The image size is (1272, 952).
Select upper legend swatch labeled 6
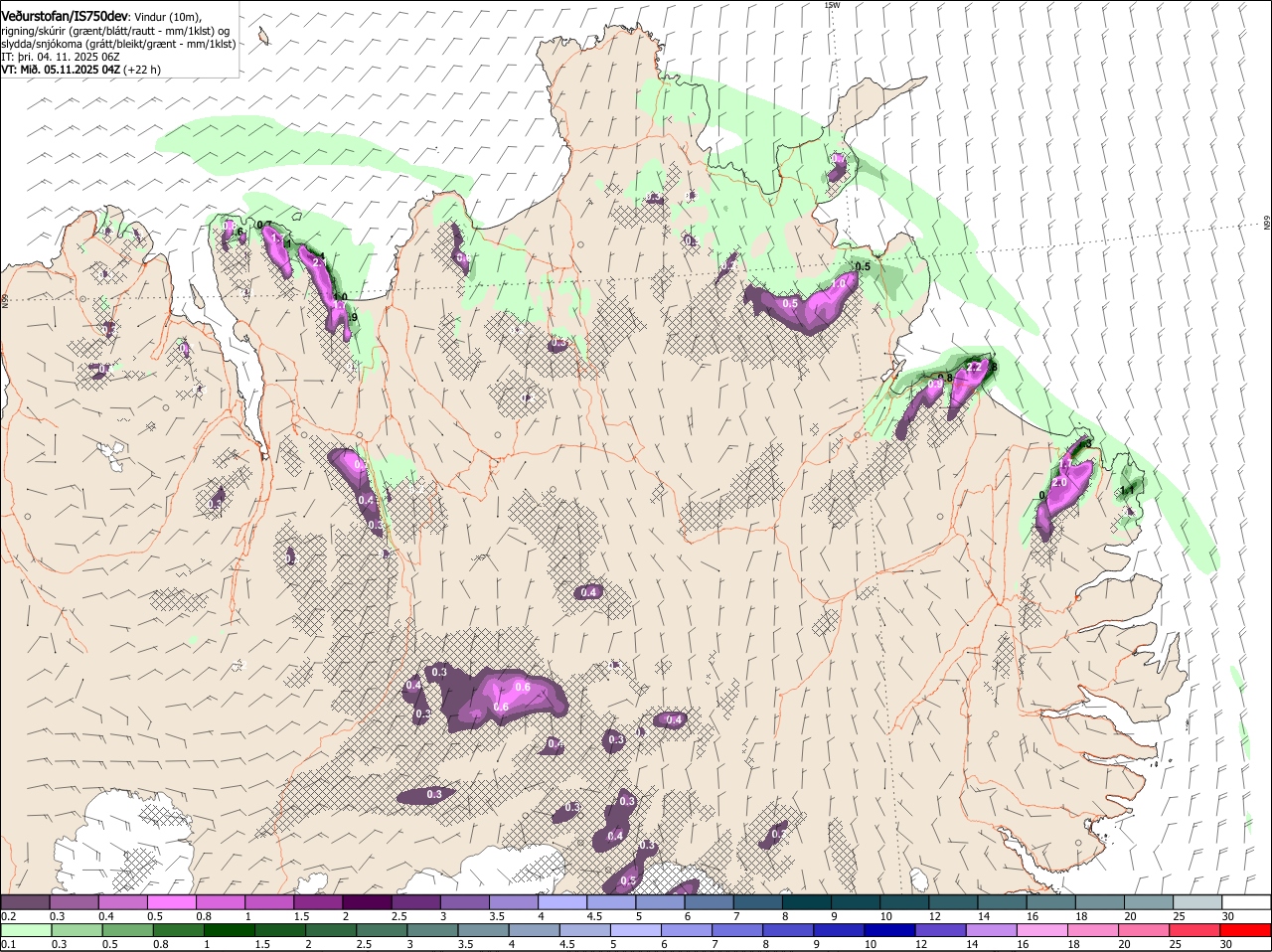point(710,901)
